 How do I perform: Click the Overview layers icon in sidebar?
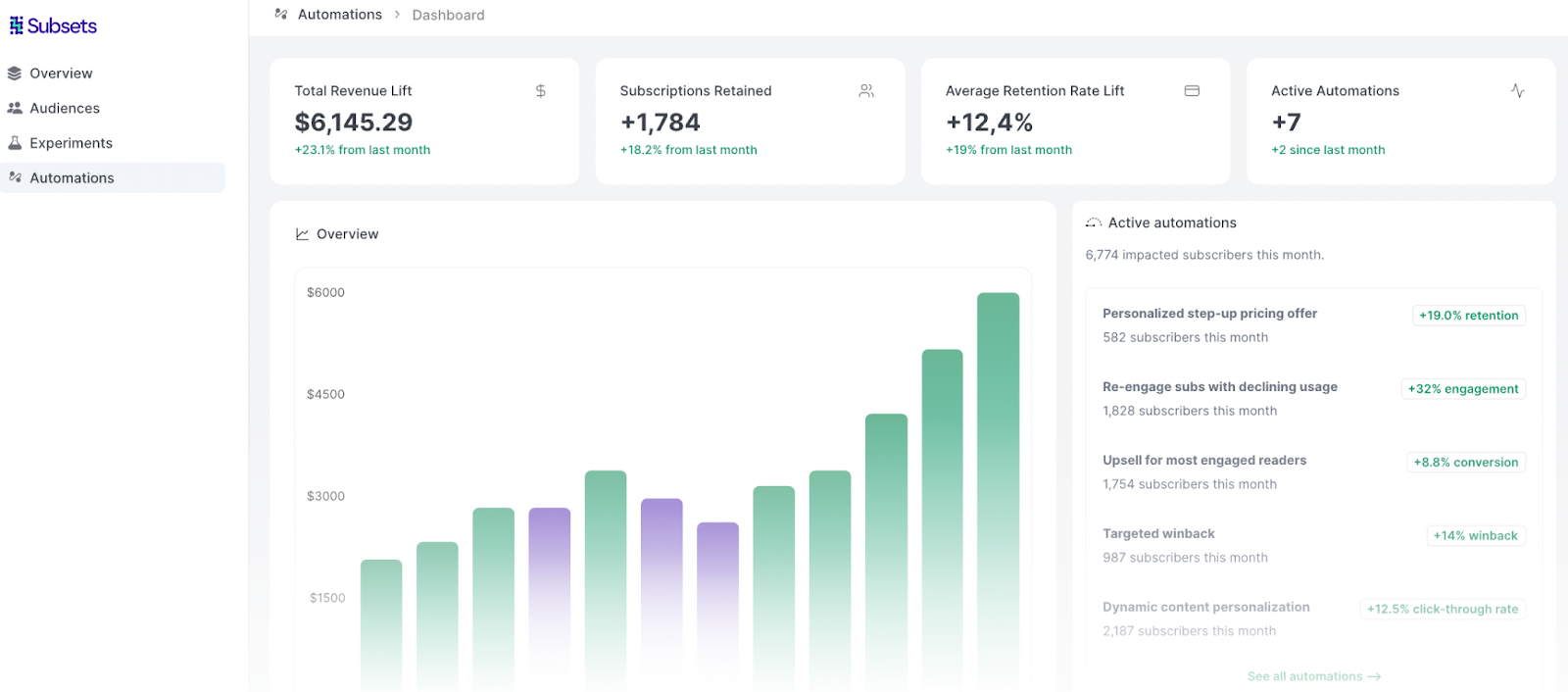15,74
